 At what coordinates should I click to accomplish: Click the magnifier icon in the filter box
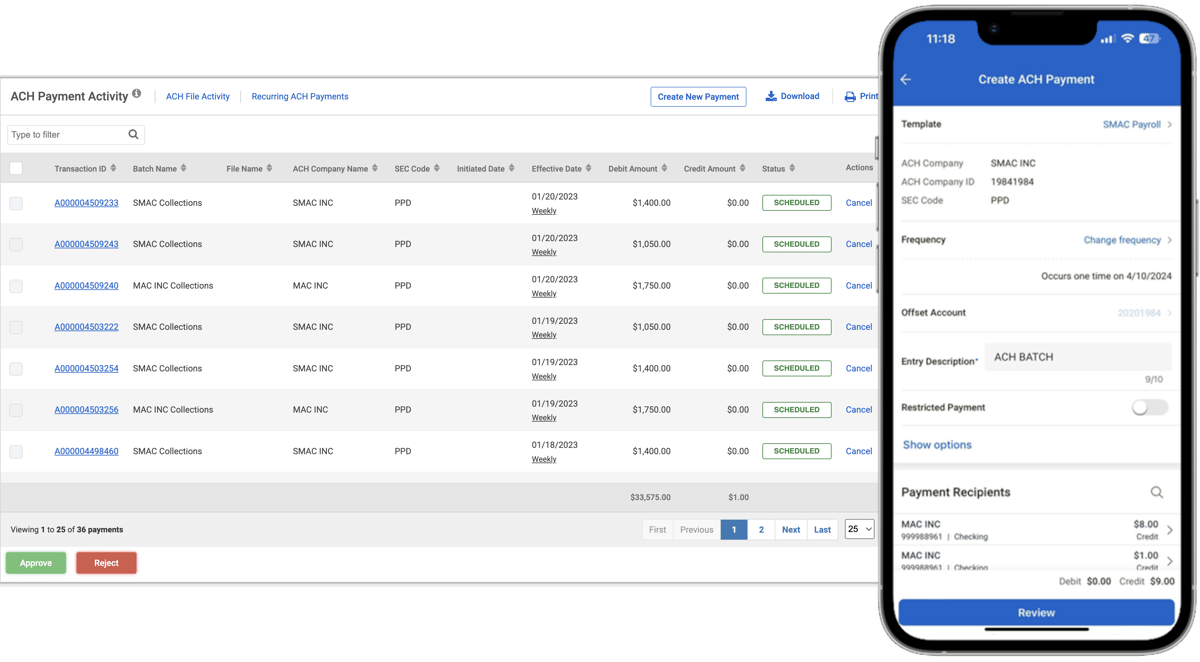tap(133, 133)
